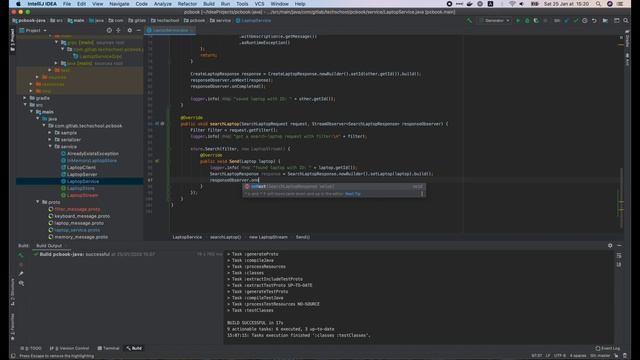The height and width of the screenshot is (360, 640).
Task: Open the Project Structure icon in toolbar
Action: pos(605,20)
